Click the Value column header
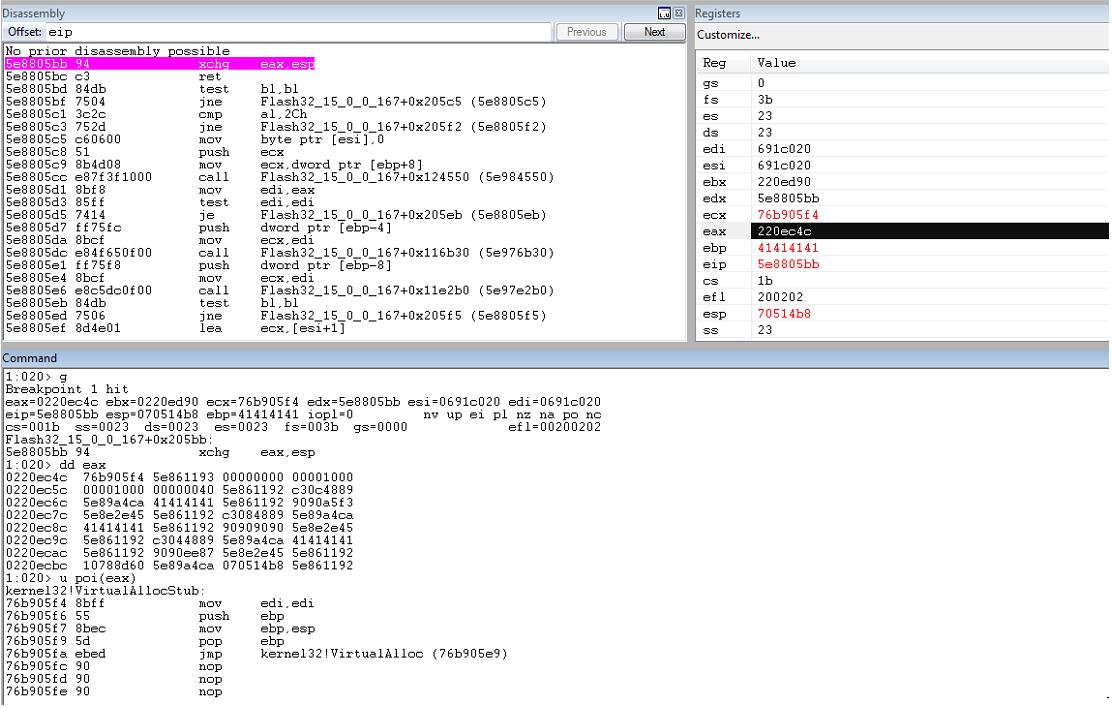 (776, 62)
